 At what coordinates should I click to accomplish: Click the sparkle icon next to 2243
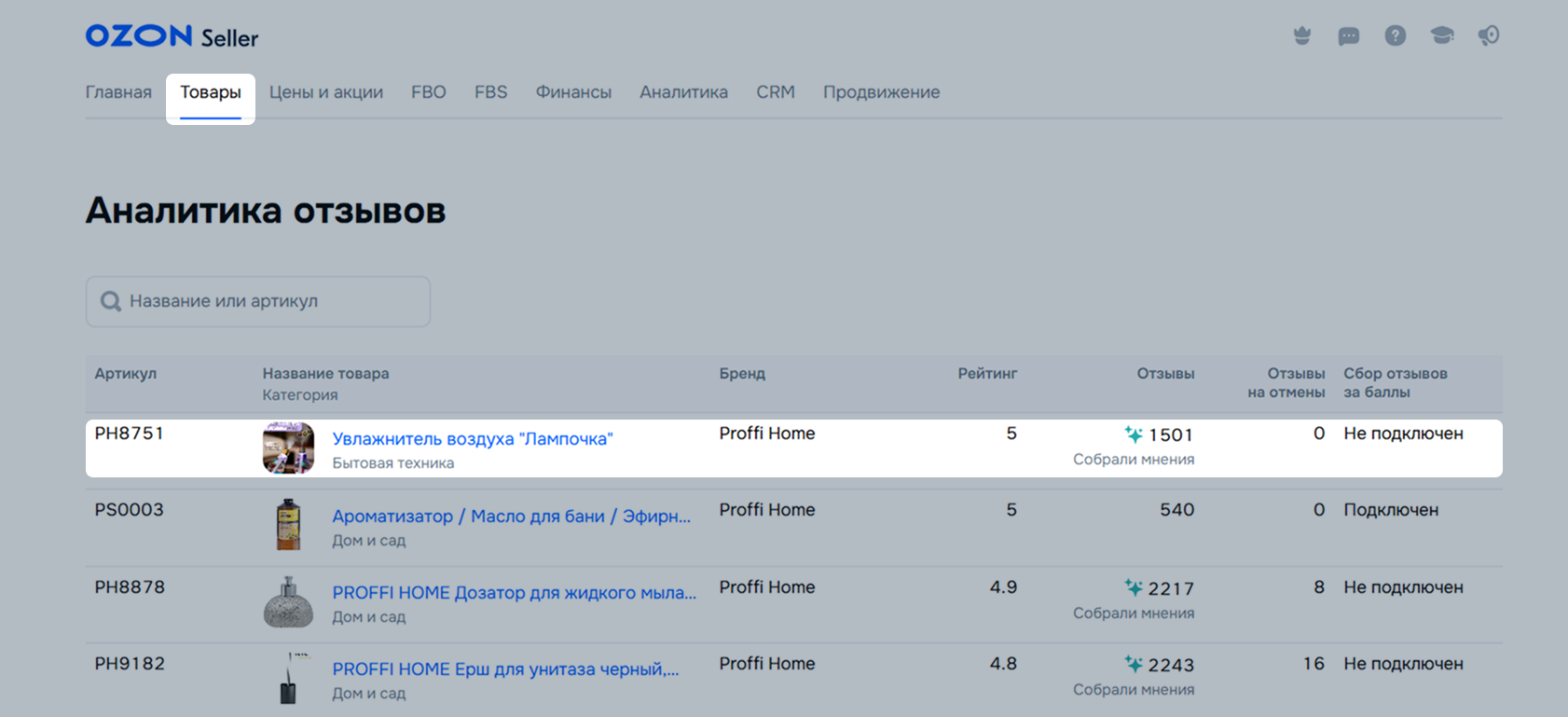[x=1134, y=664]
